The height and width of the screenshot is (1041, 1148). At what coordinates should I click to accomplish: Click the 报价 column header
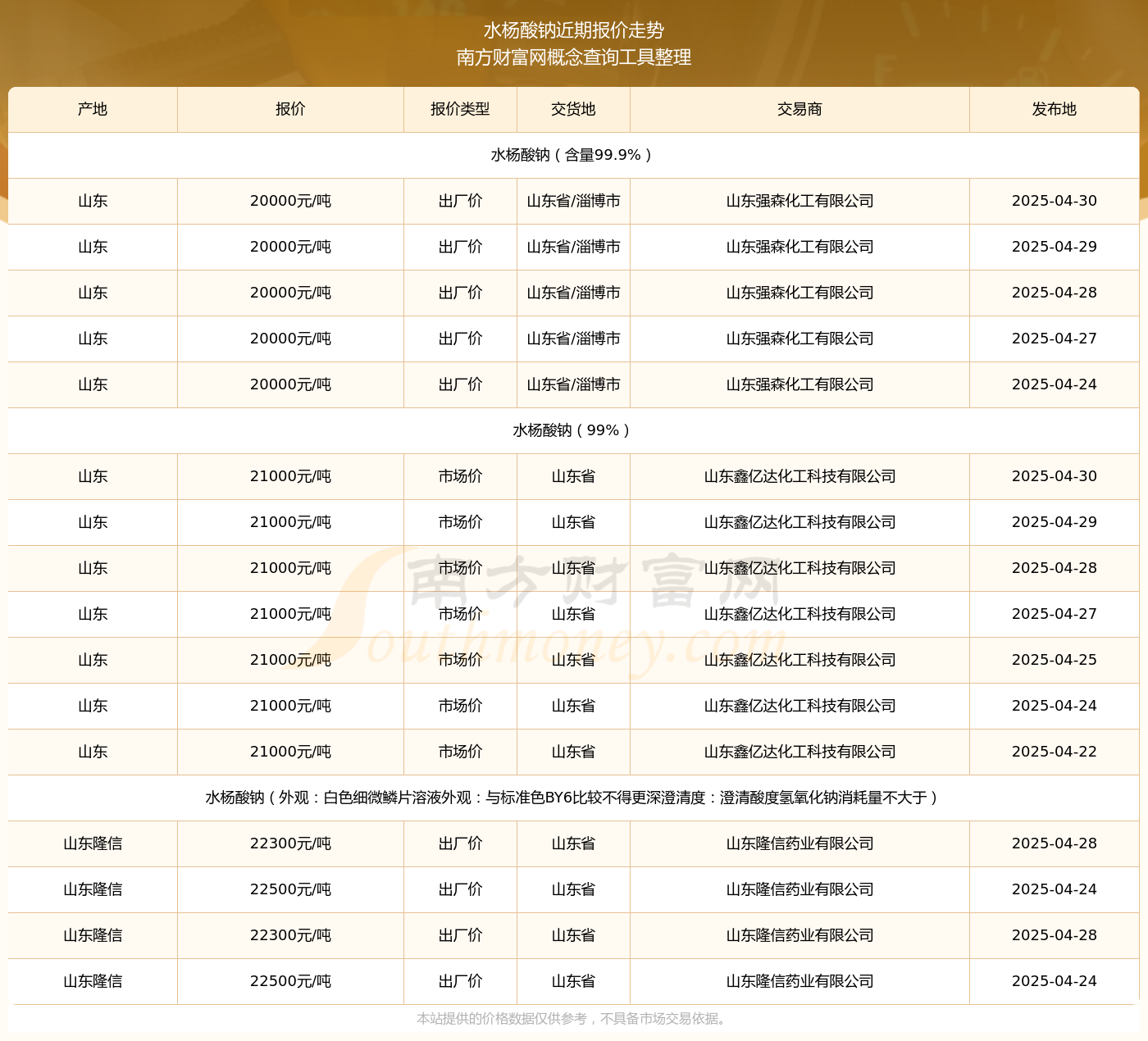pyautogui.click(x=290, y=109)
